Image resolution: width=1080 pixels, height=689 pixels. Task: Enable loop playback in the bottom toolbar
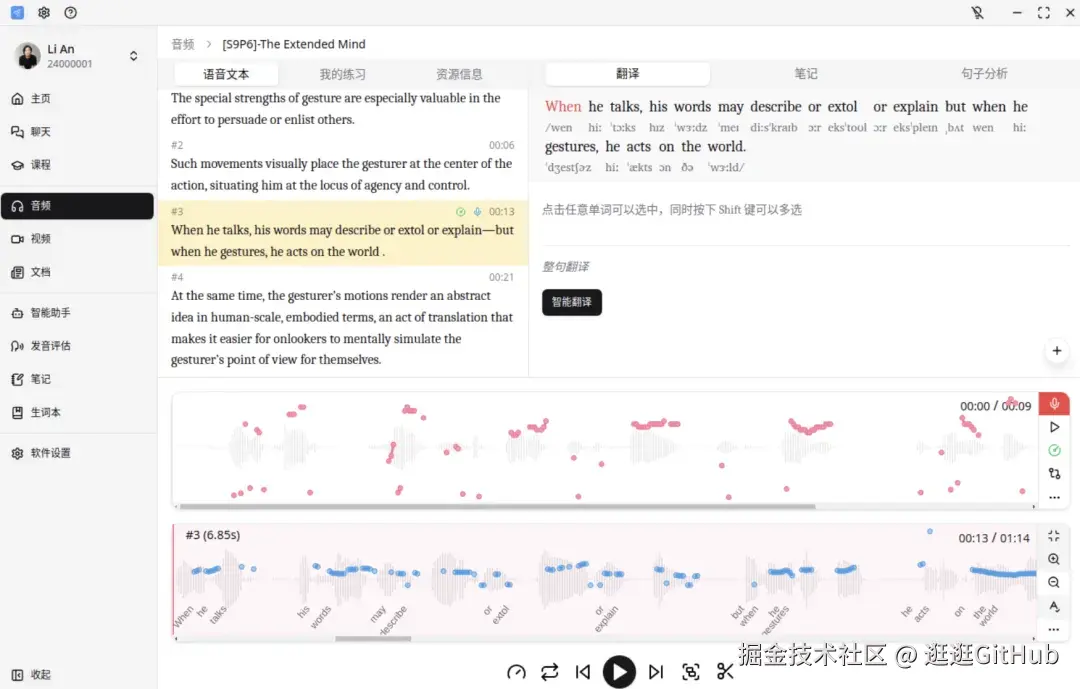point(549,673)
